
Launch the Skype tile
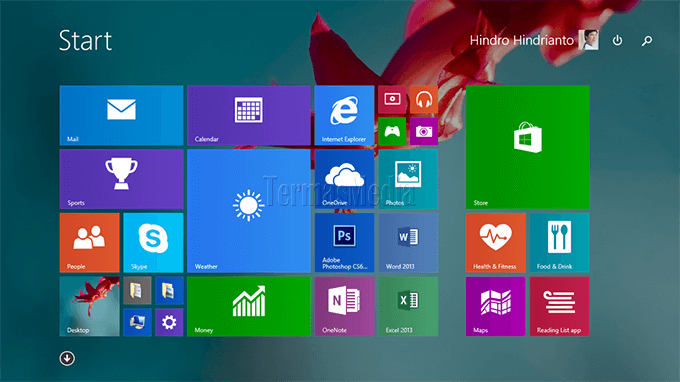(x=153, y=243)
